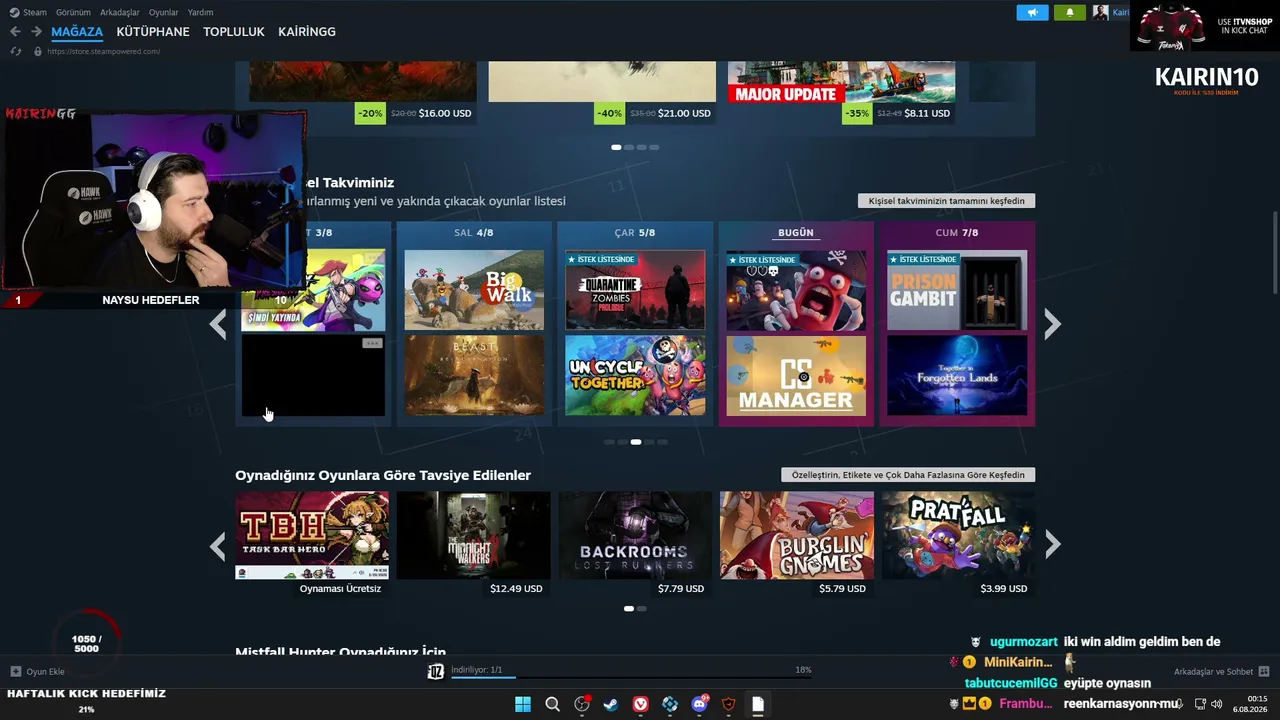Open the TBH Task Bar Hero game card

pyautogui.click(x=312, y=535)
